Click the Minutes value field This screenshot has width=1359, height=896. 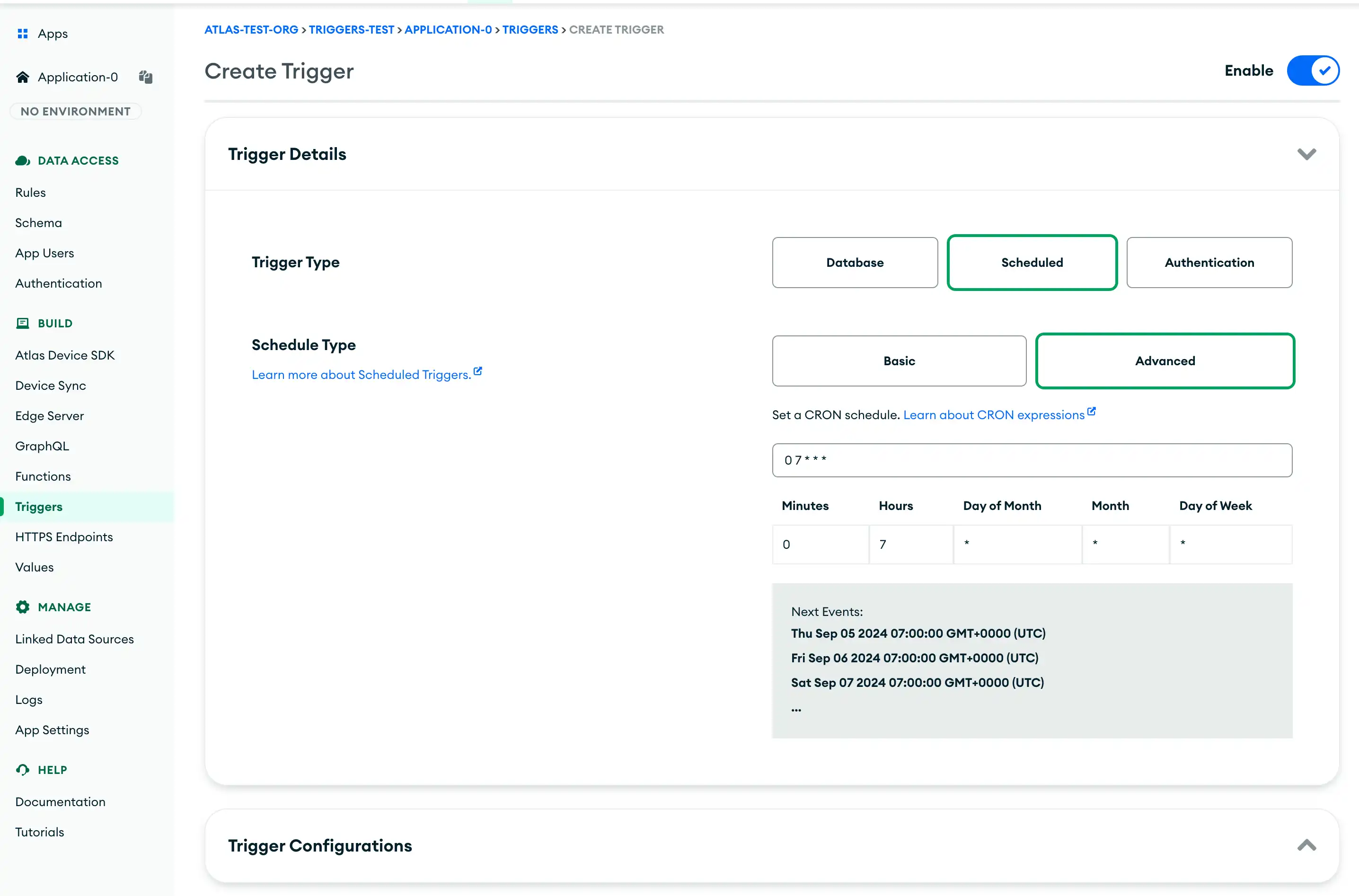tap(820, 544)
